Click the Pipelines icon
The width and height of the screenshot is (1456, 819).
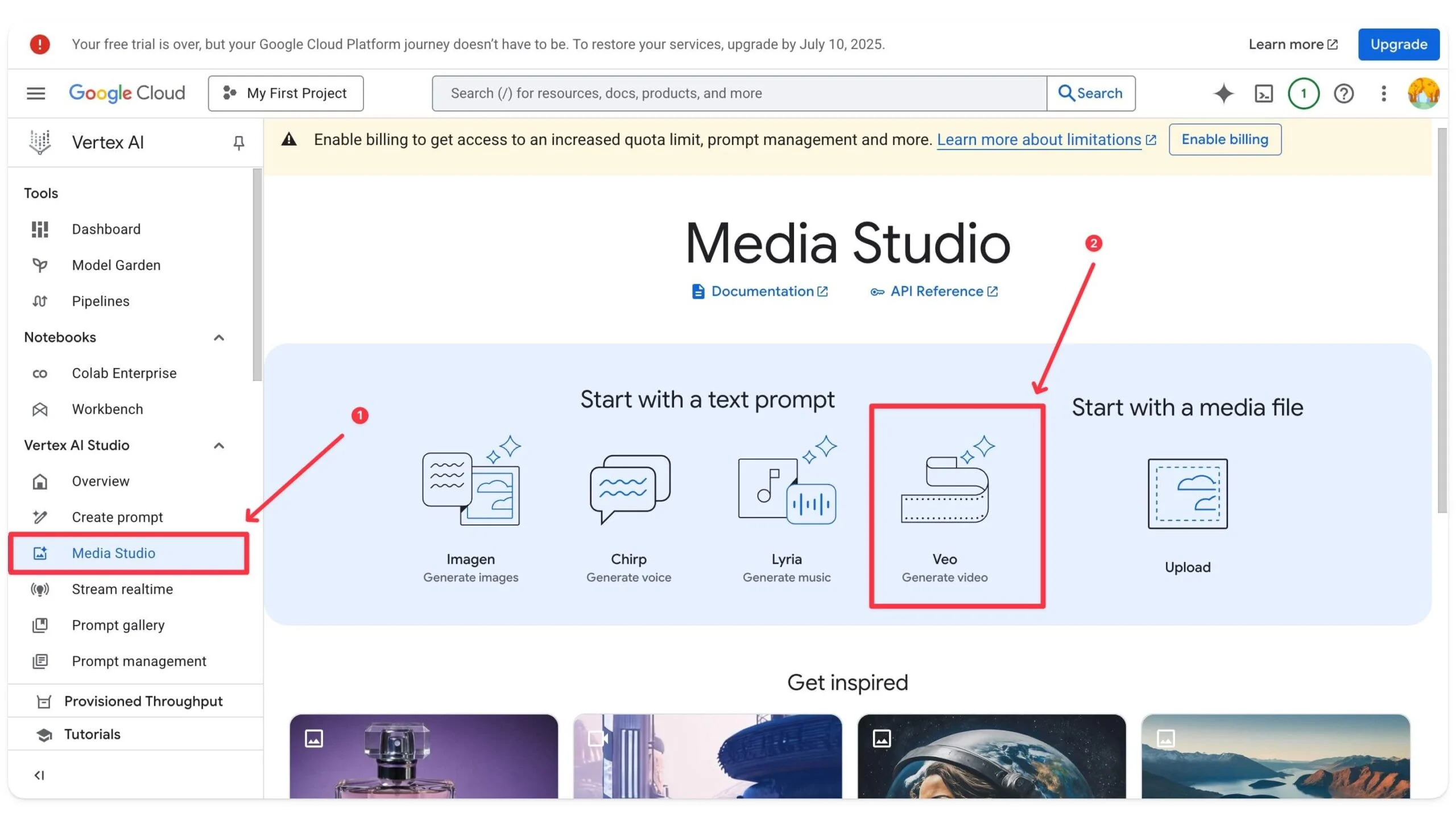[x=40, y=301]
